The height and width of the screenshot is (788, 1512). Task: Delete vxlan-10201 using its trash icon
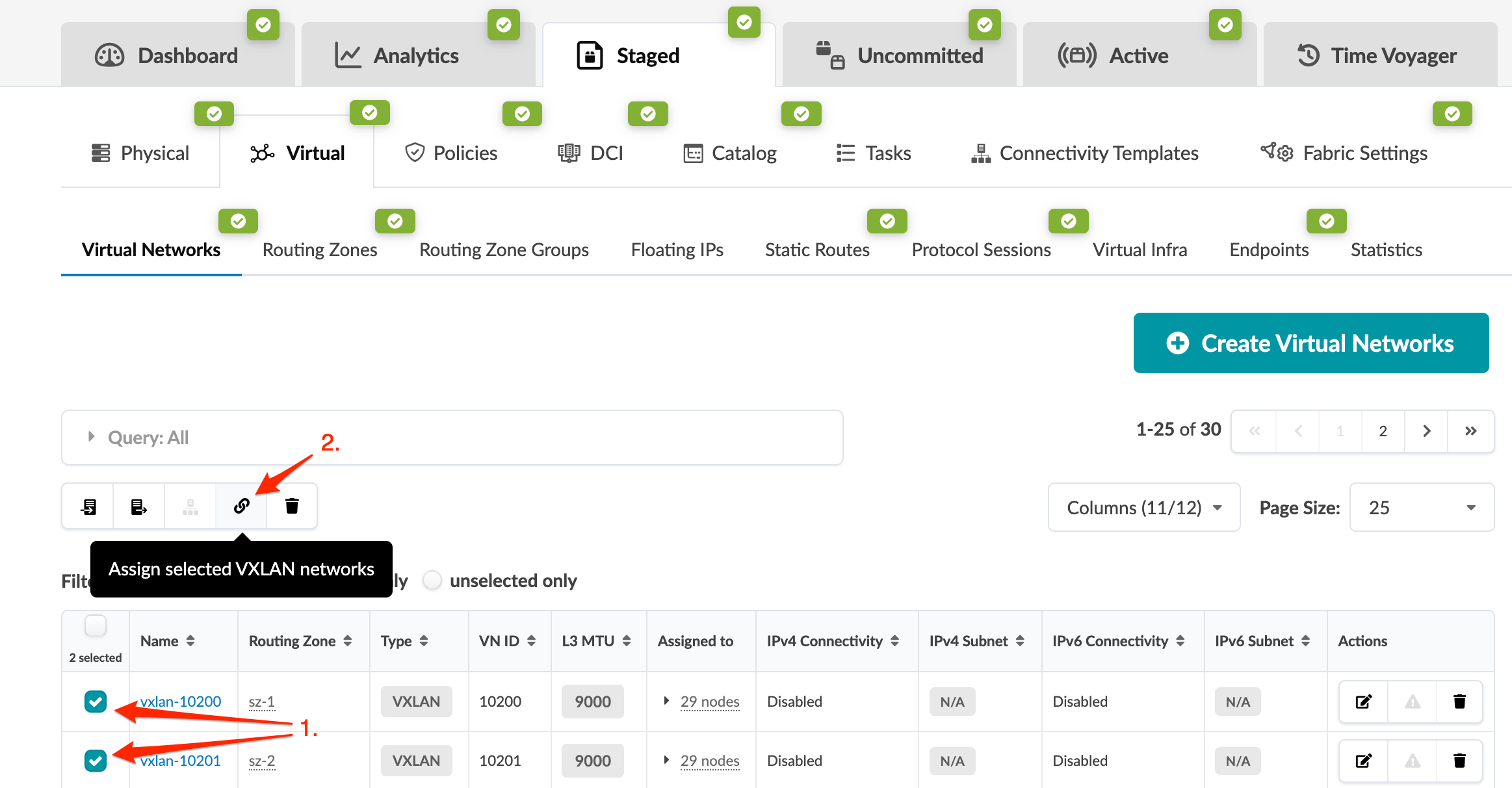coord(1459,761)
